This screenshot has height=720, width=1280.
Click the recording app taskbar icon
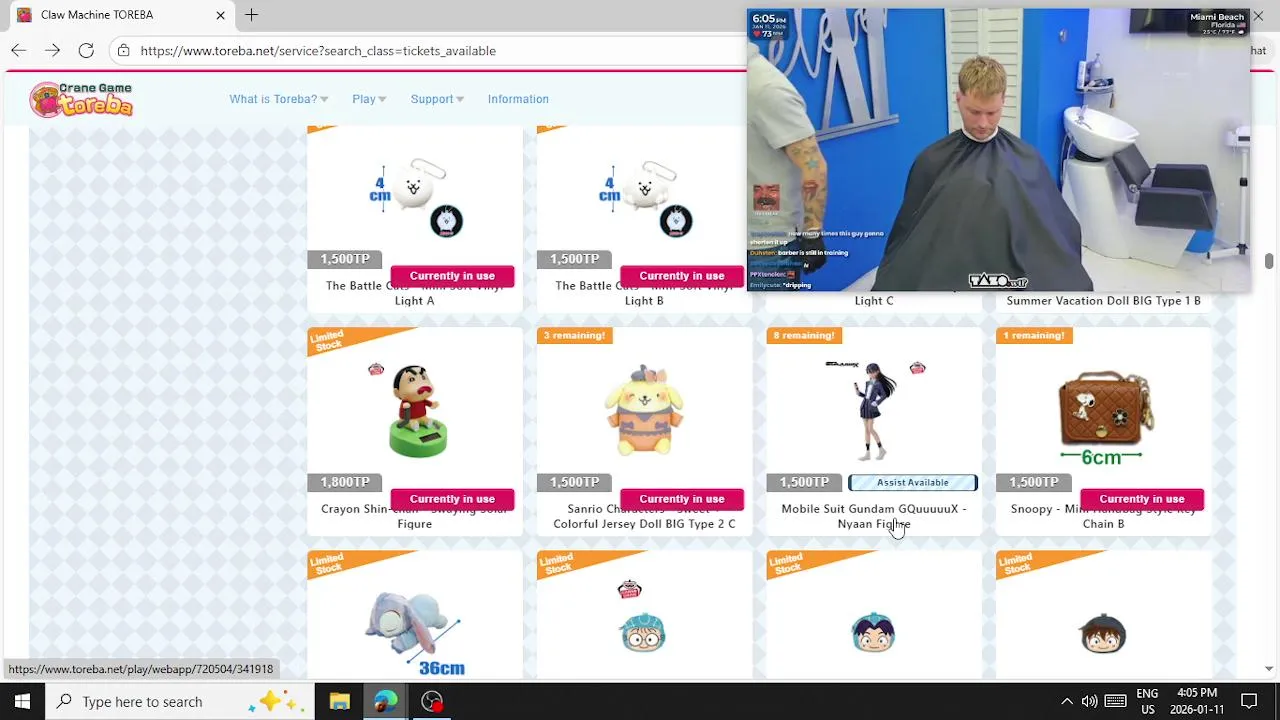click(x=432, y=701)
